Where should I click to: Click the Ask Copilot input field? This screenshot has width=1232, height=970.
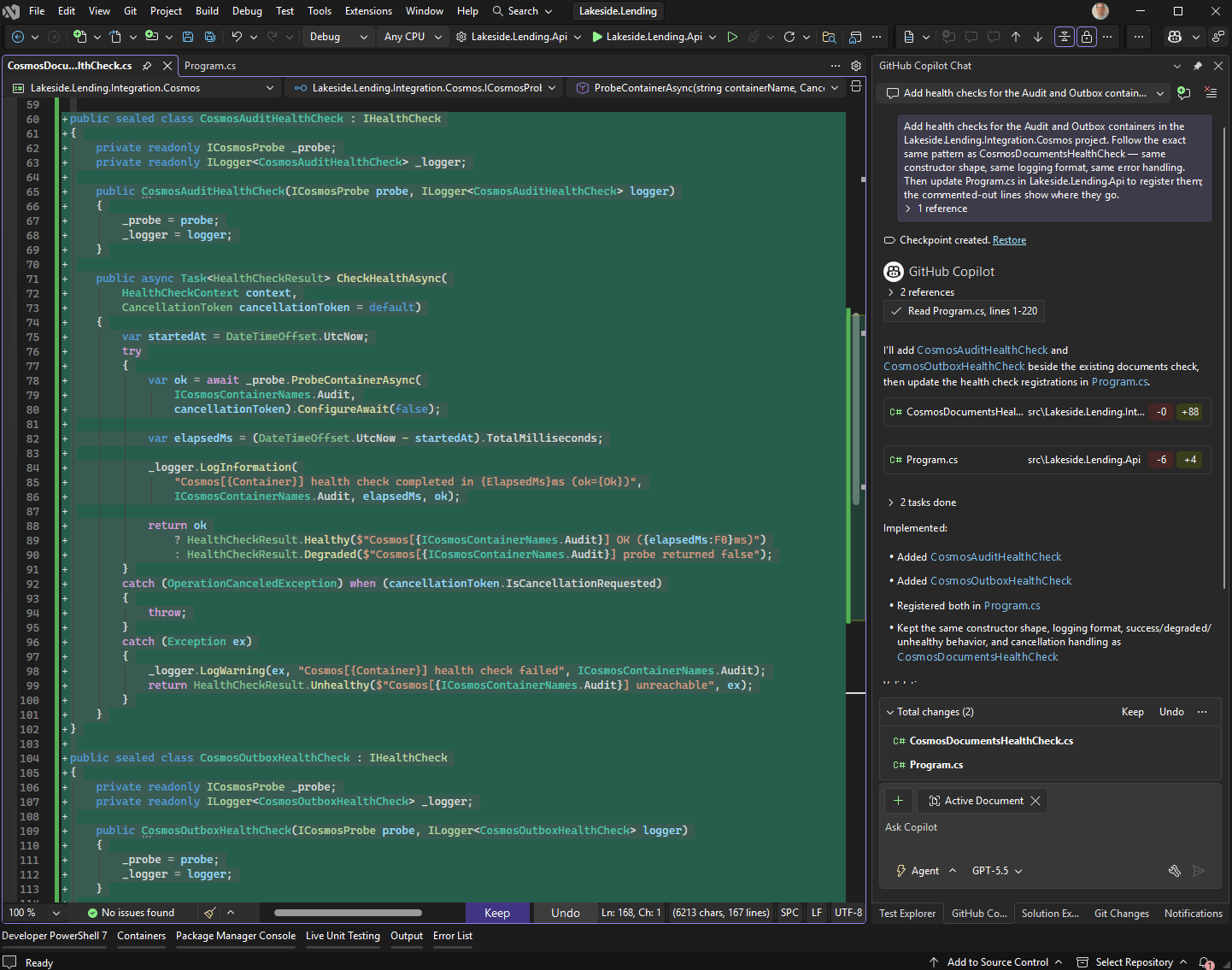coord(1049,827)
